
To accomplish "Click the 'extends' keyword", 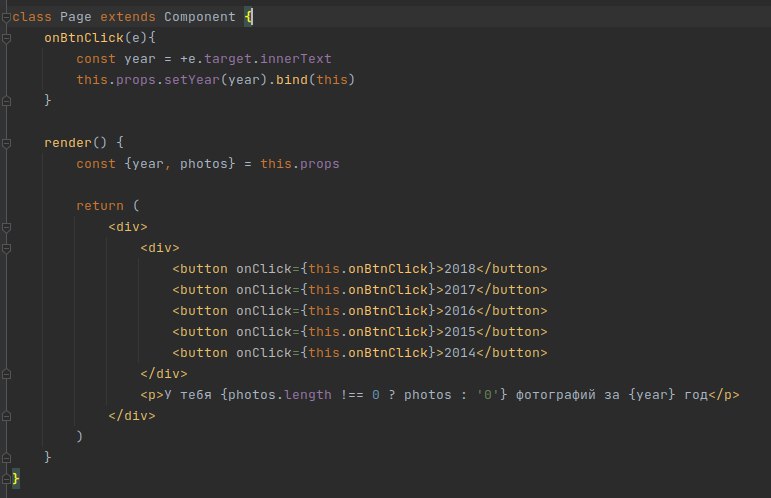I will point(128,17).
